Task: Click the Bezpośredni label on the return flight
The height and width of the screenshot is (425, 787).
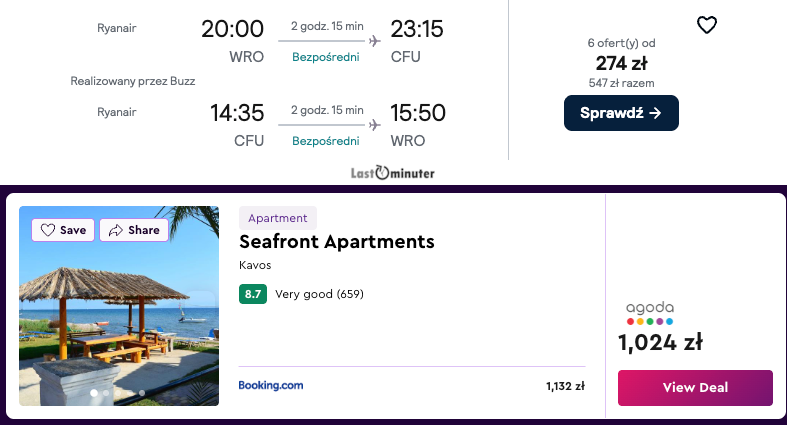Action: tap(325, 141)
